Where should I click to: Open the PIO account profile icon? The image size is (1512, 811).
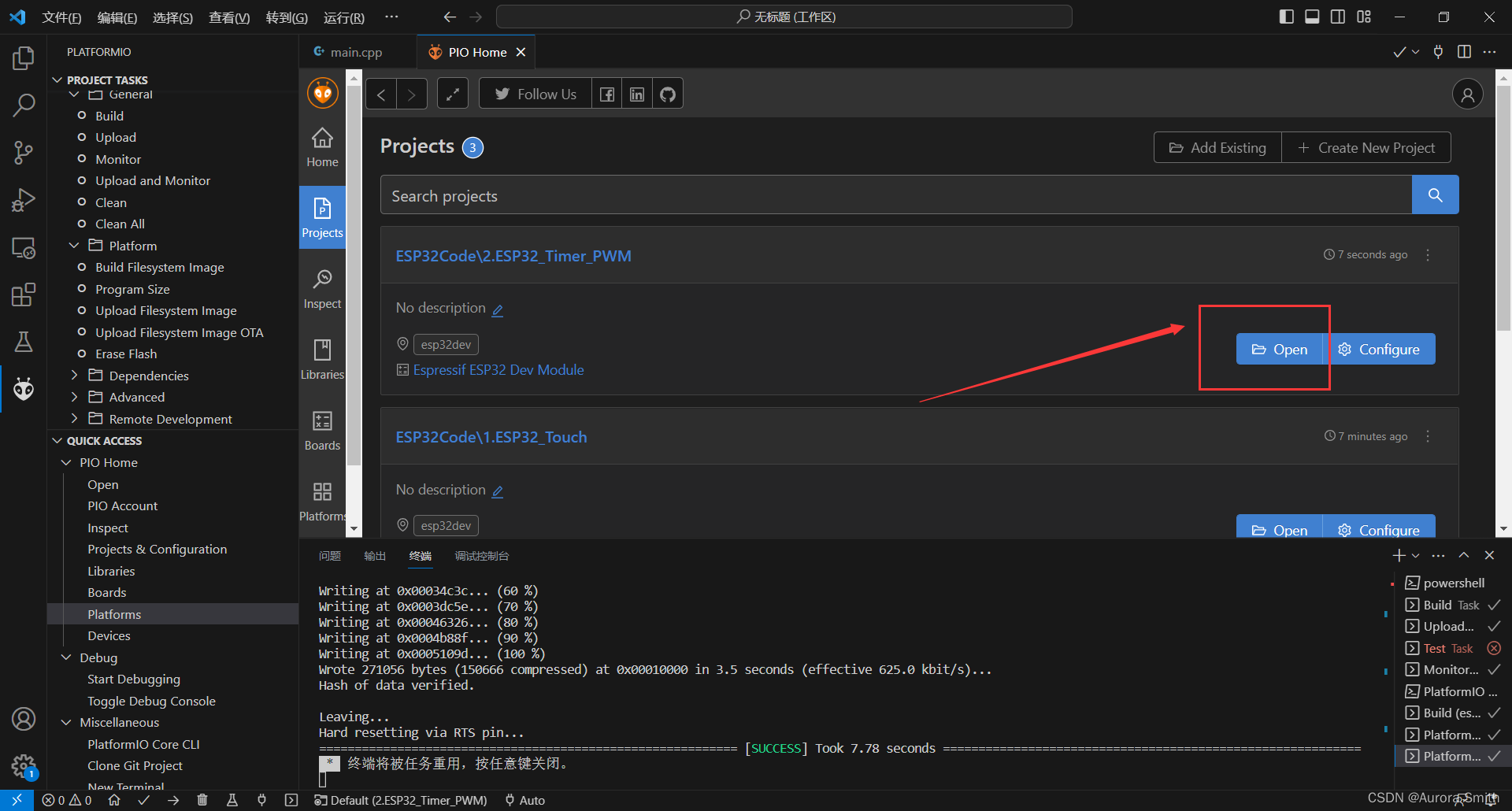1468,94
